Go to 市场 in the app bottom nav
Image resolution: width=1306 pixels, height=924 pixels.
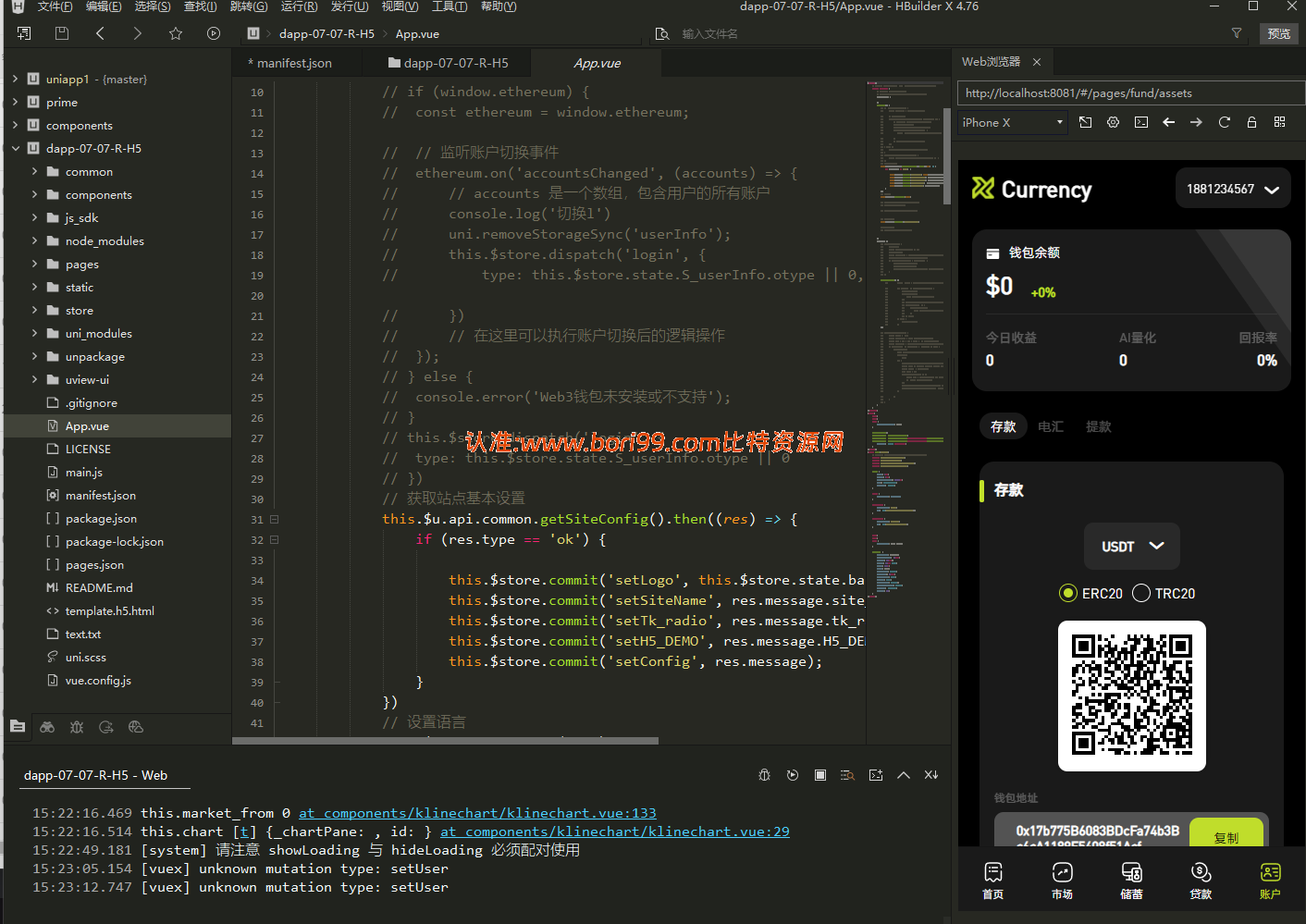coord(1062,881)
